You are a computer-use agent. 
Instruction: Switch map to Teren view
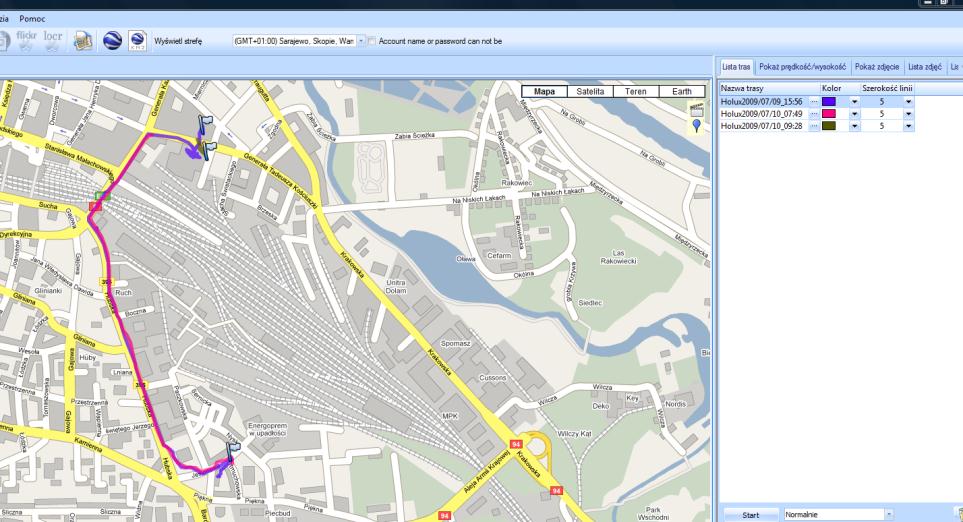[636, 92]
